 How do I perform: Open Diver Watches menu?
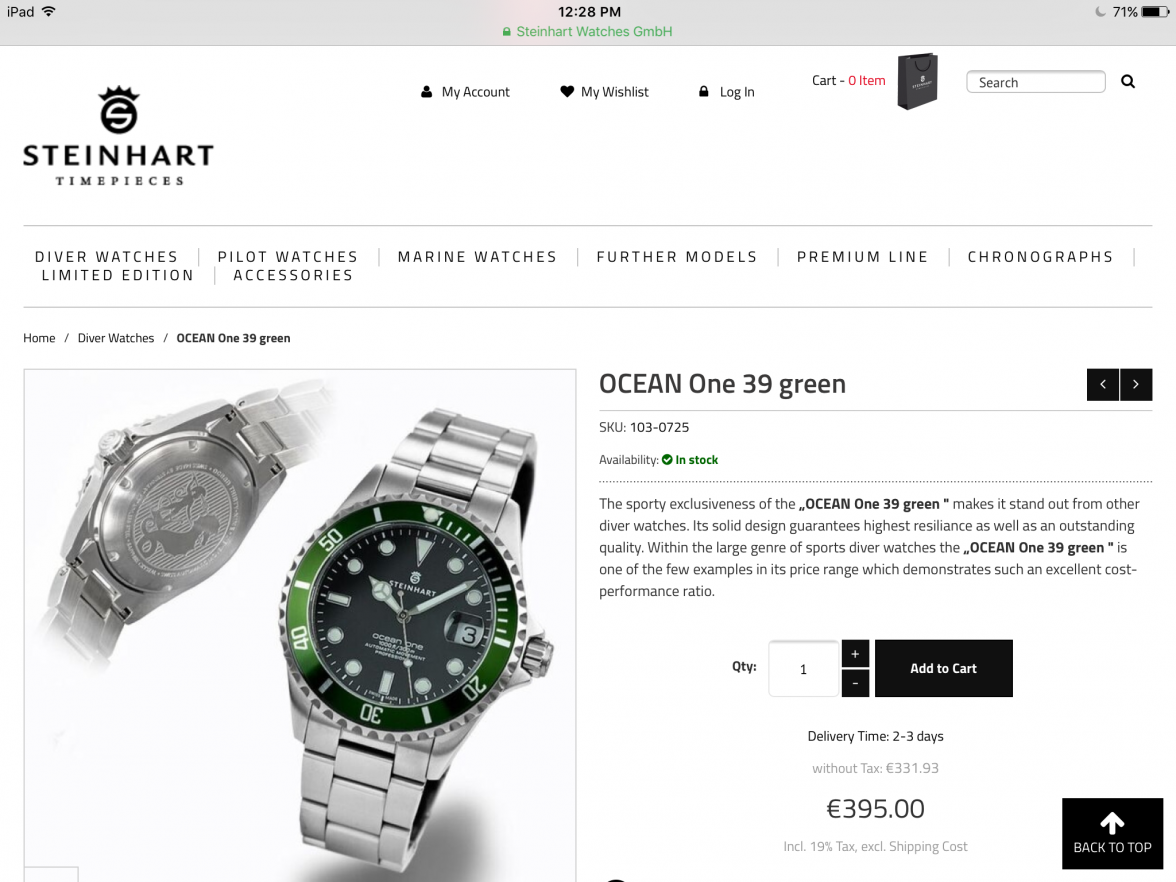[106, 256]
